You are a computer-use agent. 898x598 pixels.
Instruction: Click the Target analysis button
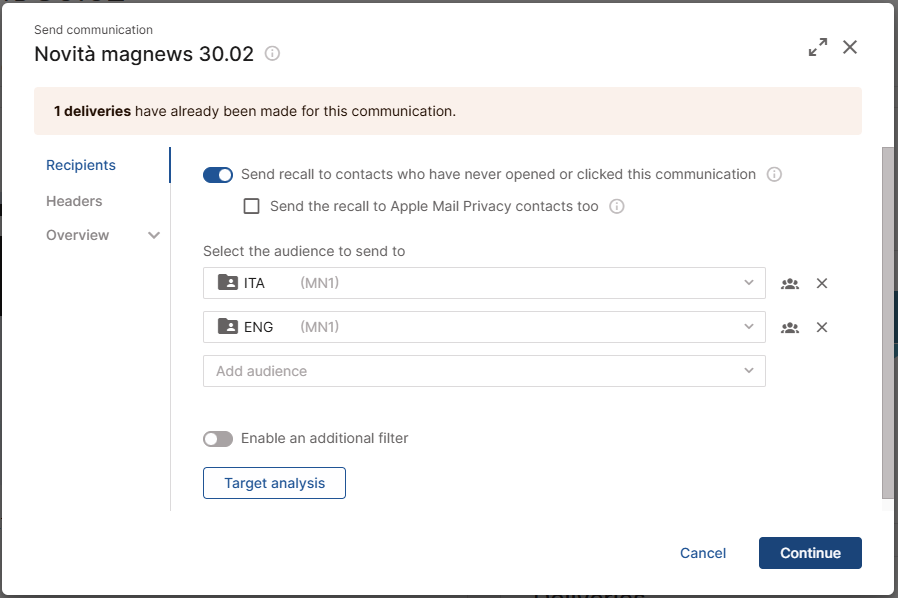(x=274, y=483)
